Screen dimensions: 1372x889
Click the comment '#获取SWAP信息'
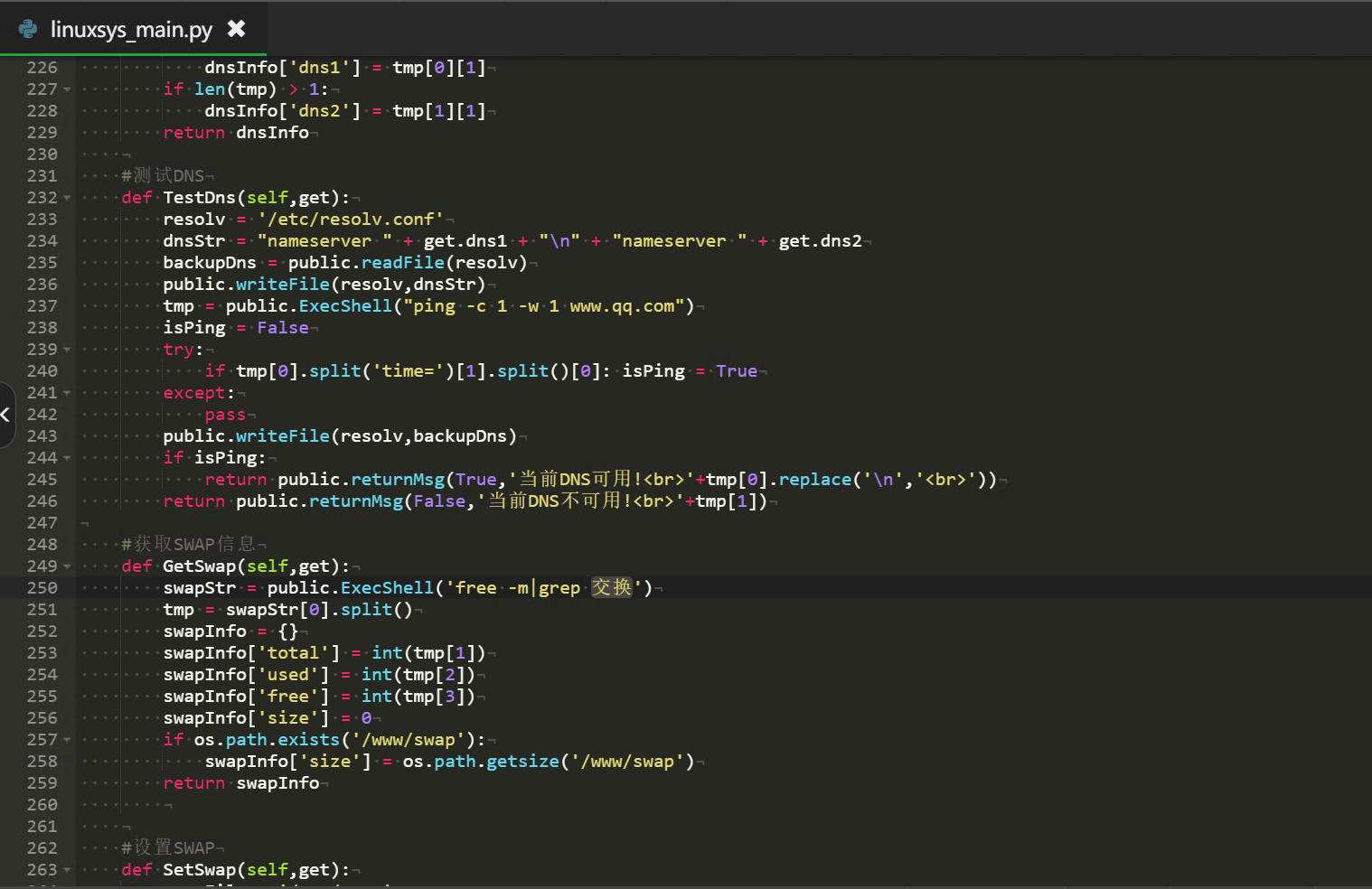(189, 545)
